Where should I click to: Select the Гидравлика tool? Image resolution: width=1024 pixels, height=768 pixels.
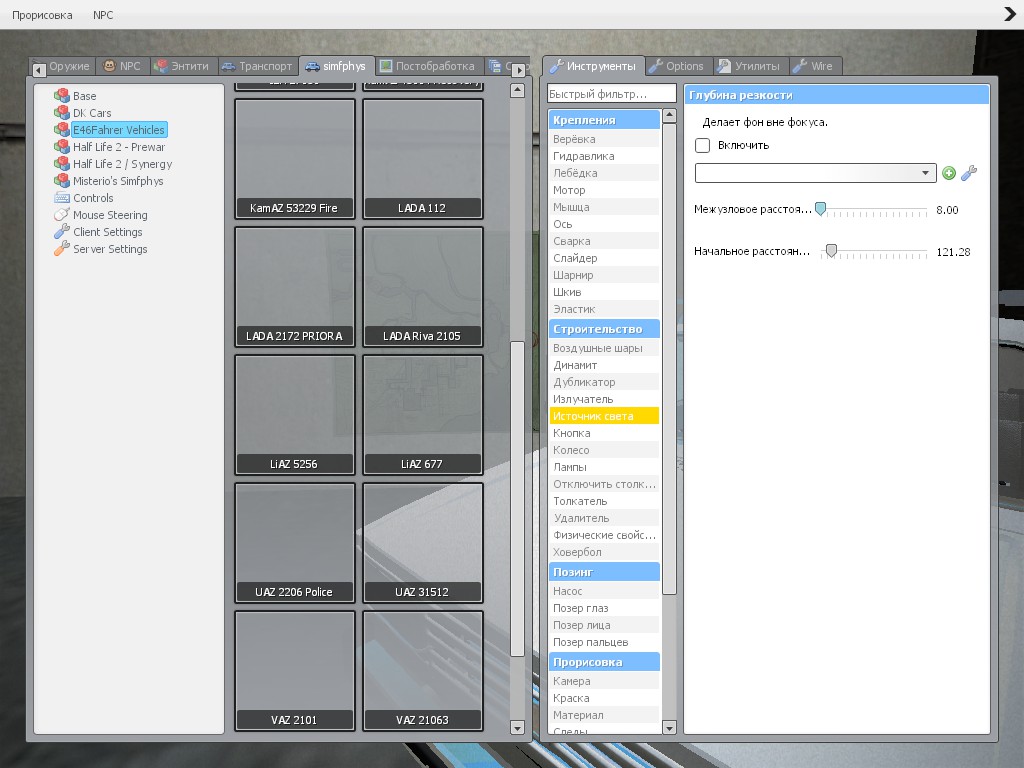(604, 156)
